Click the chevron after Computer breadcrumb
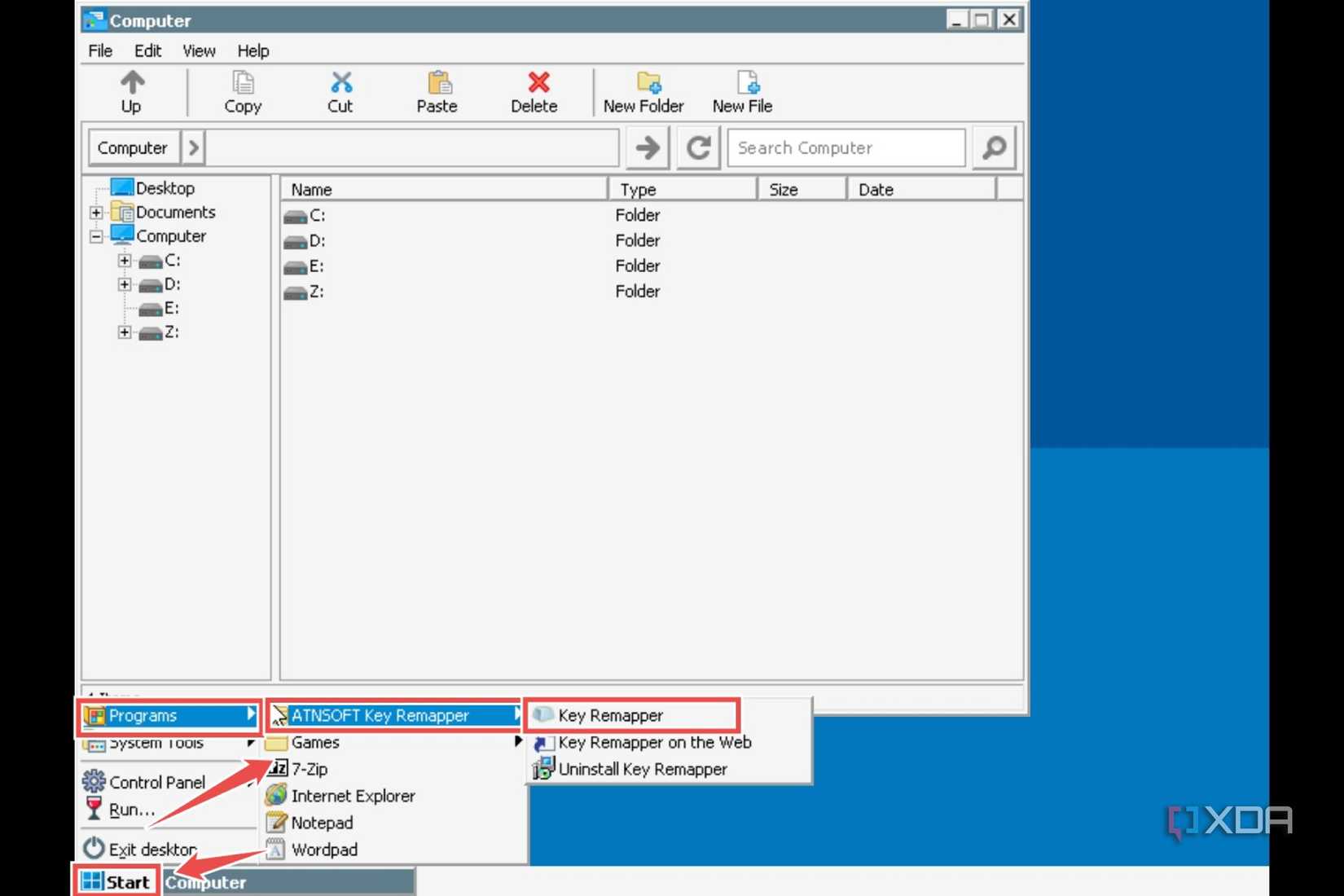Screen dimensions: 1344x896 pos(193,148)
